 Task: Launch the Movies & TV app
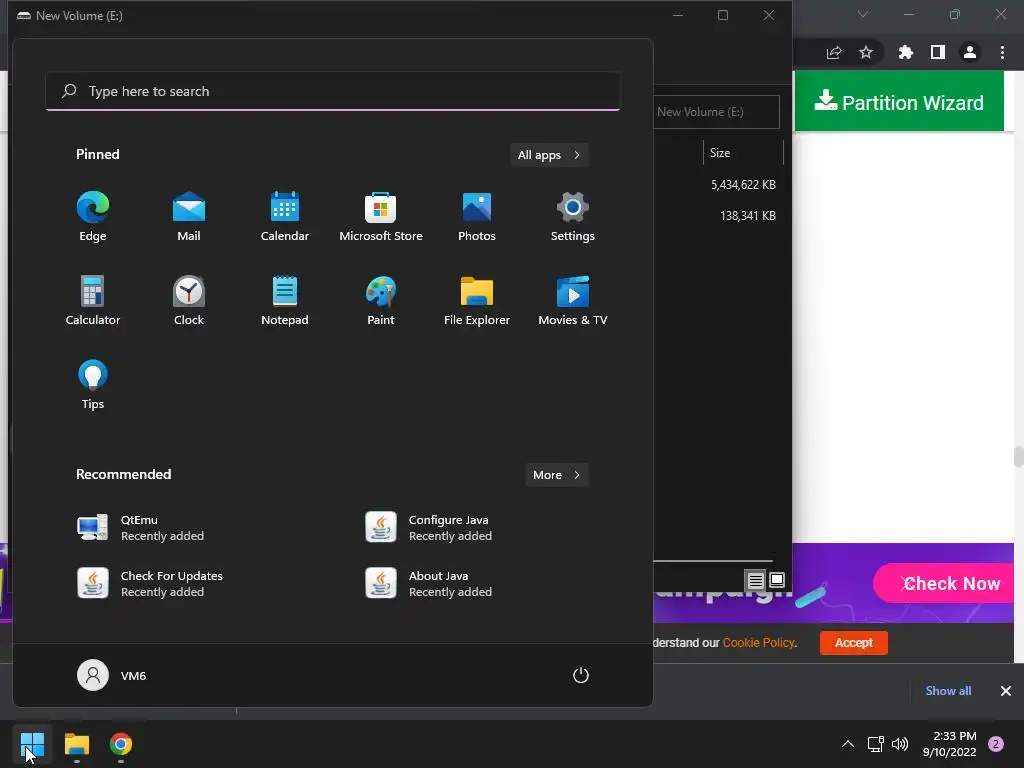[573, 300]
